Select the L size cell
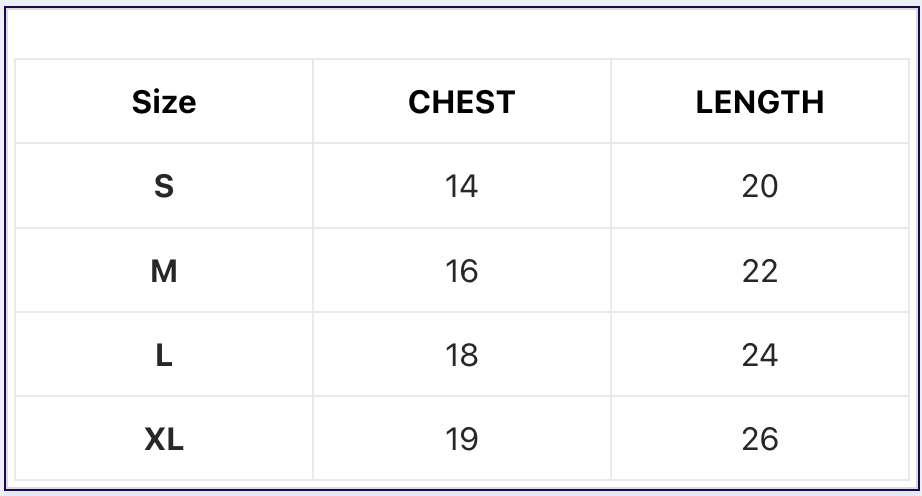The height and width of the screenshot is (496, 922). click(164, 354)
